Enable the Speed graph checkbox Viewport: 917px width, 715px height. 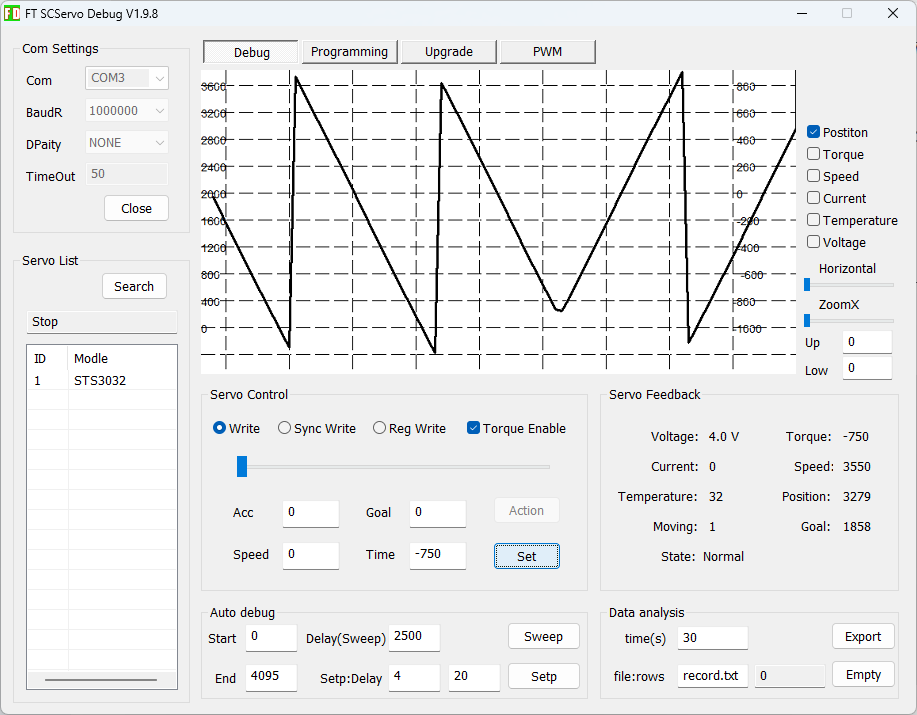pos(813,176)
